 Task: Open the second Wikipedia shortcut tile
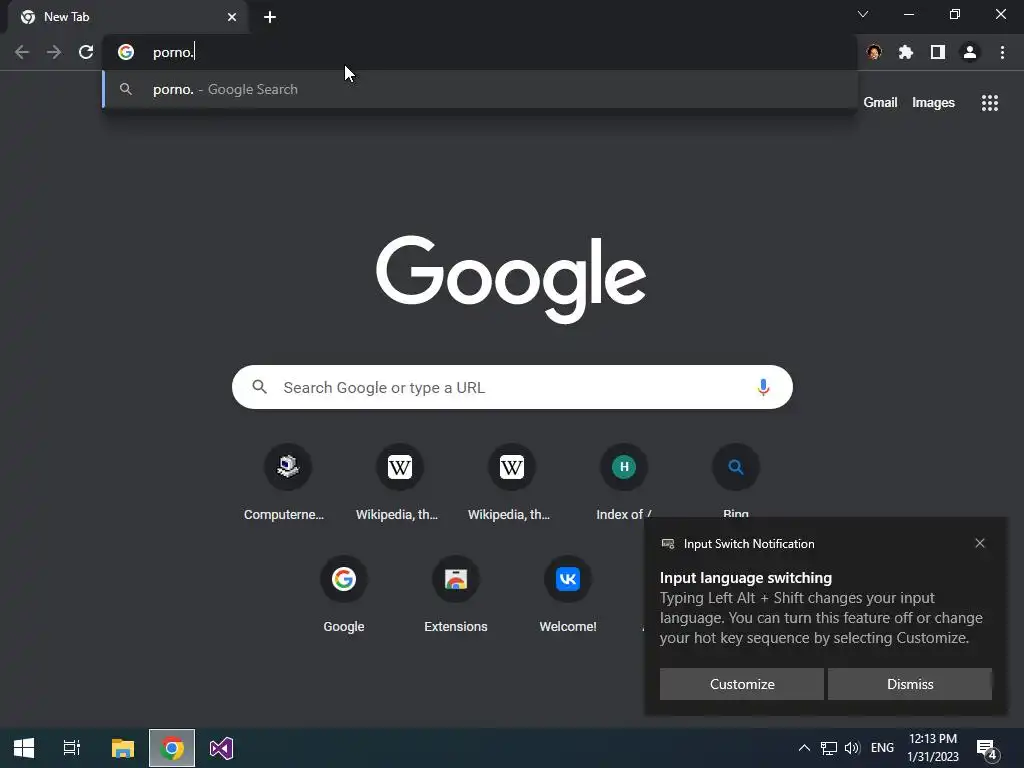pyautogui.click(x=511, y=483)
